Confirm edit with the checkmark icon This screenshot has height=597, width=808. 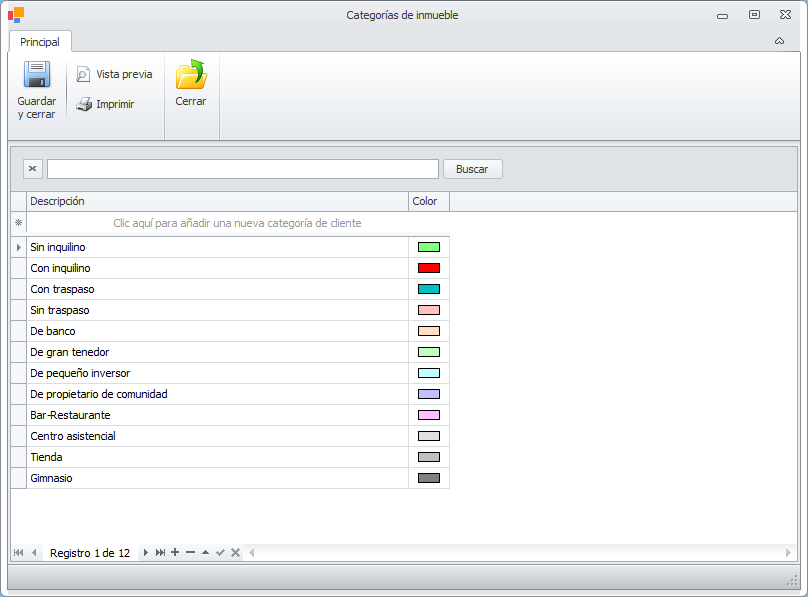(221, 553)
